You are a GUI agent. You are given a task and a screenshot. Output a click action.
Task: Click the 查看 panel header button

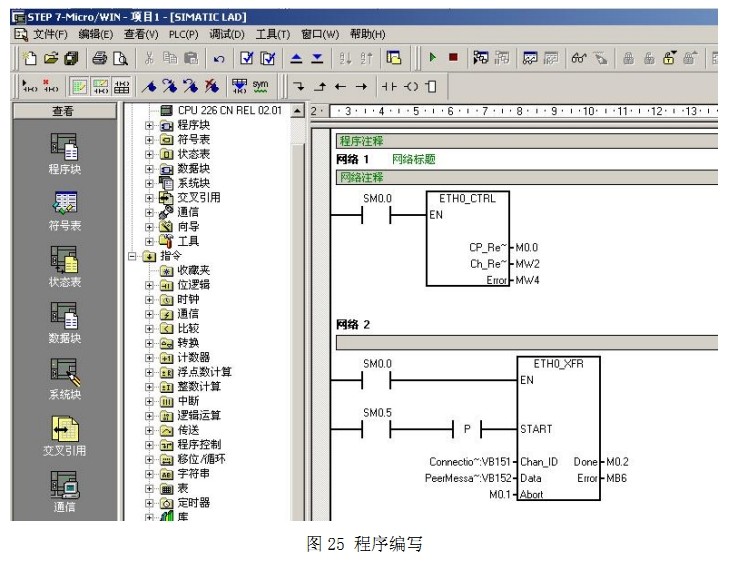point(64,111)
